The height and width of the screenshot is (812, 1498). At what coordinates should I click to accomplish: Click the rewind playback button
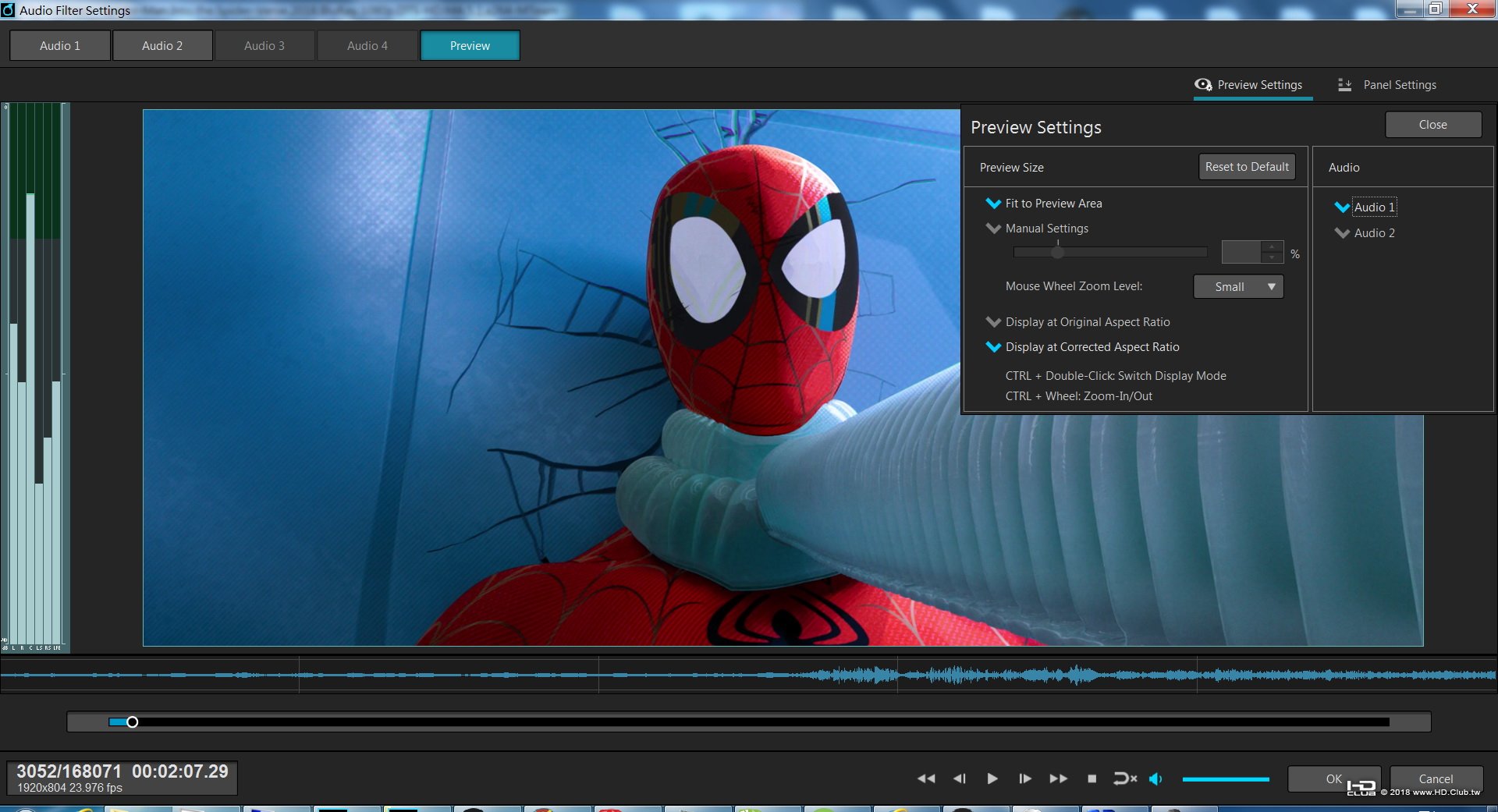click(x=925, y=778)
